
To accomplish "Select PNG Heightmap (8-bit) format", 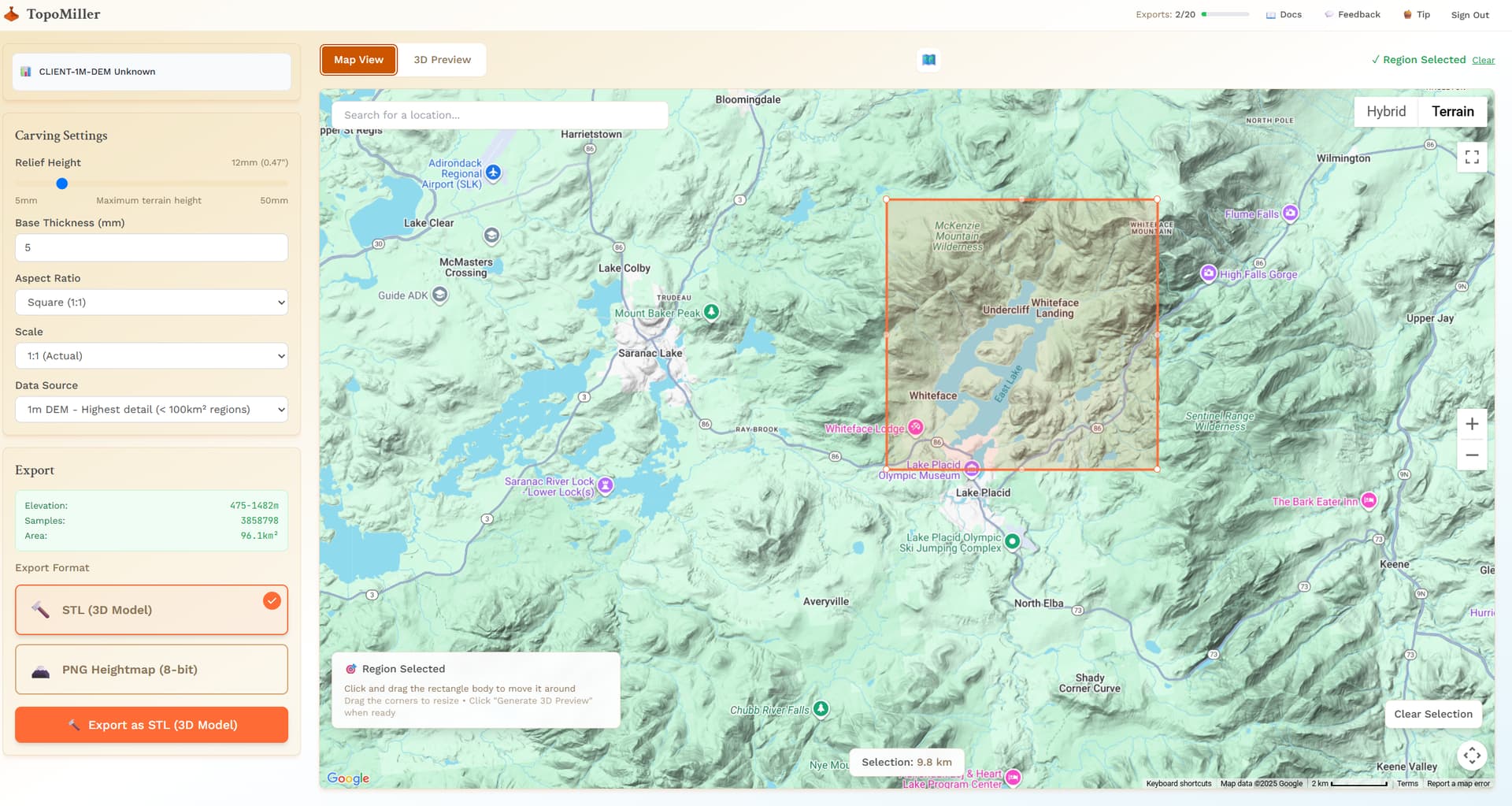I will coord(151,670).
